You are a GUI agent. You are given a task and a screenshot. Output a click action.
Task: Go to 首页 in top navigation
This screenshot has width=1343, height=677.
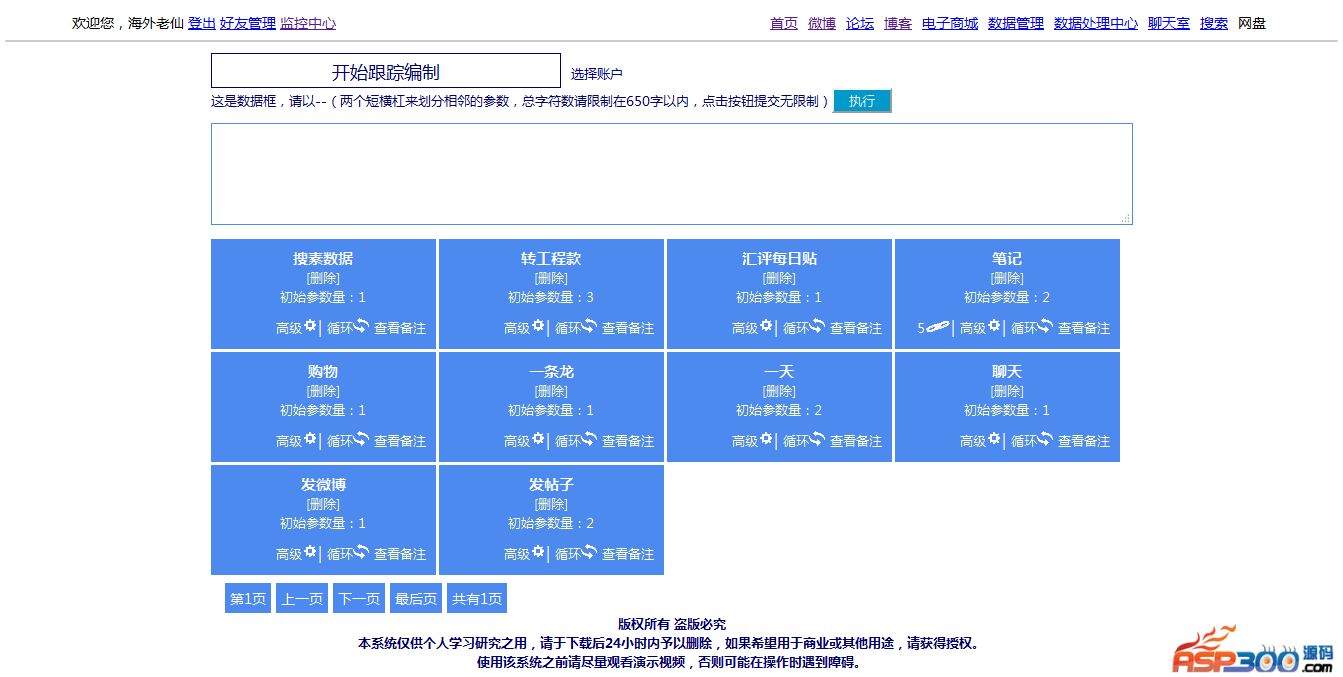click(x=784, y=23)
